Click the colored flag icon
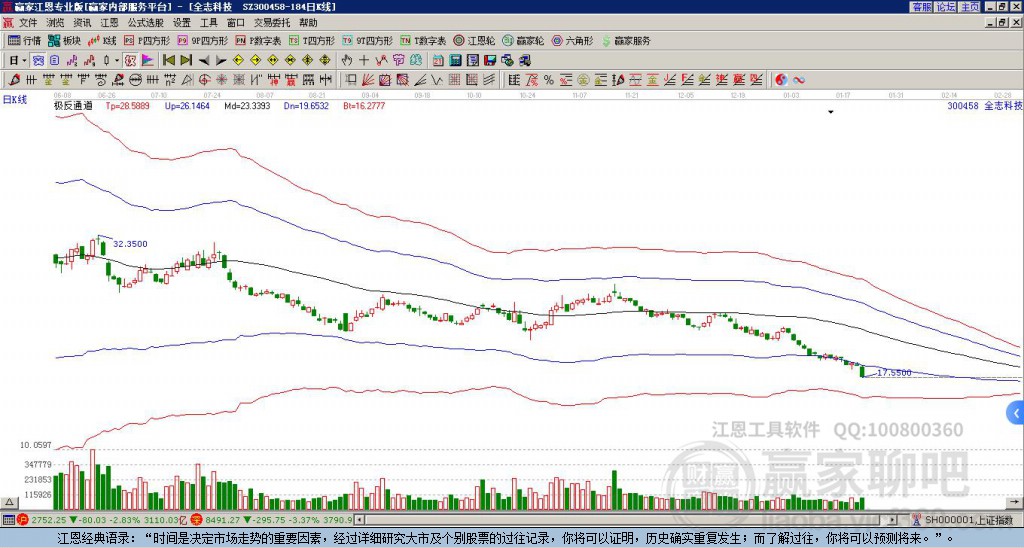The image size is (1024, 548). [148, 60]
